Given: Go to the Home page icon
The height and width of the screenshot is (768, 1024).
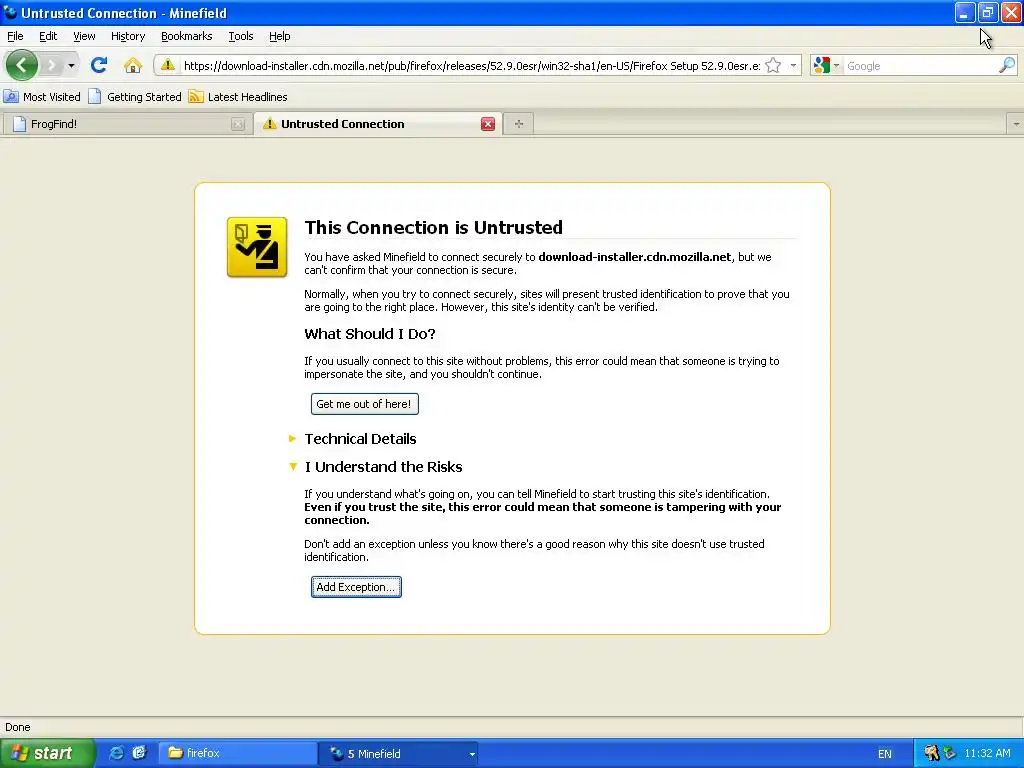Looking at the screenshot, I should click(133, 65).
